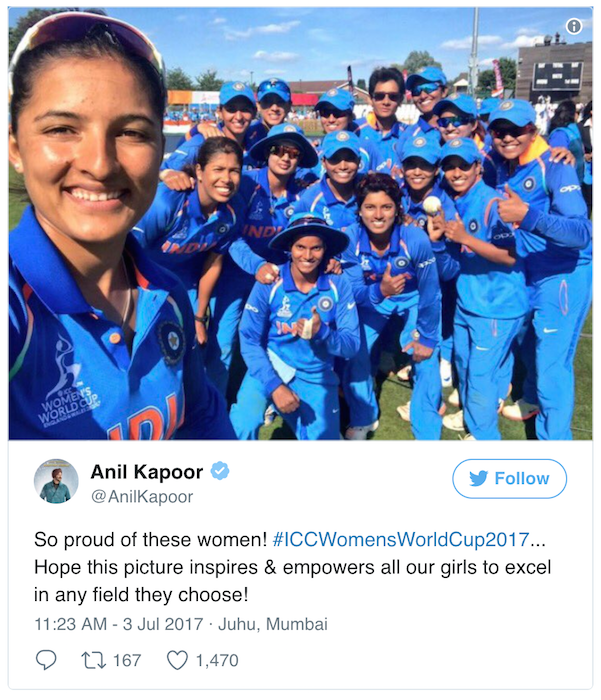
Task: Open the 11:23 AM - 3 Jul 2017 timestamp
Action: (119, 624)
